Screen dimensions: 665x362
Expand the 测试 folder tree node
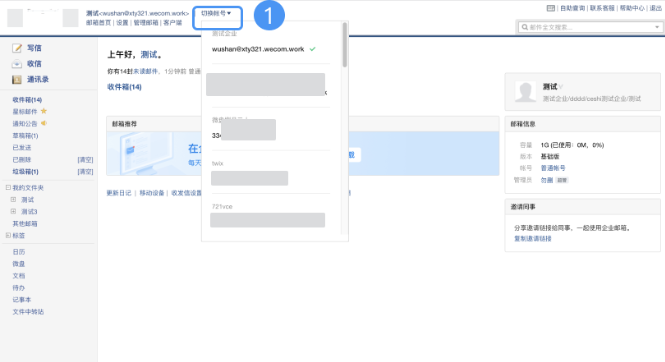coord(13,199)
